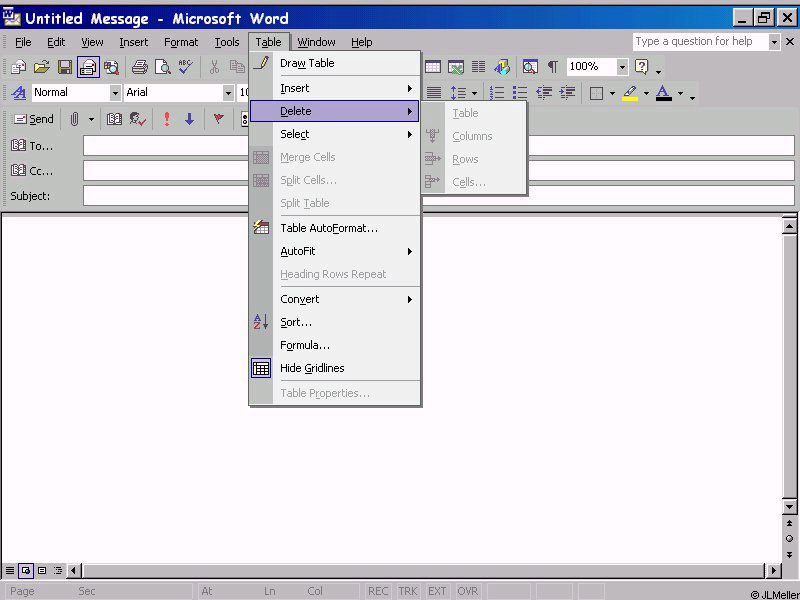Click the Cc... recipients button
The height and width of the screenshot is (600, 800).
coord(32,171)
